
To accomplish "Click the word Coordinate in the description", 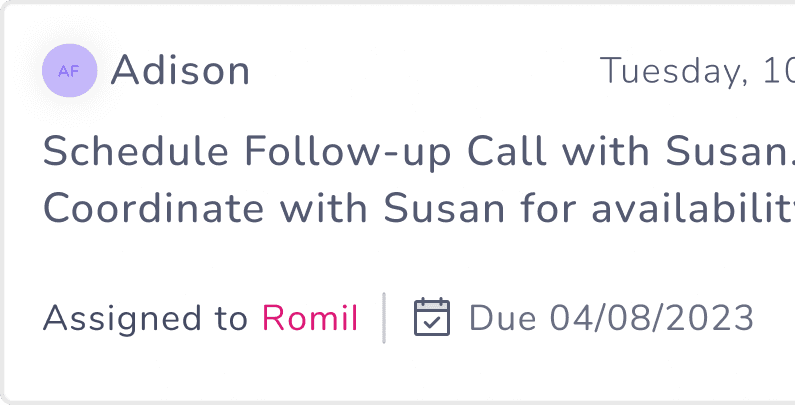I will 154,208.
